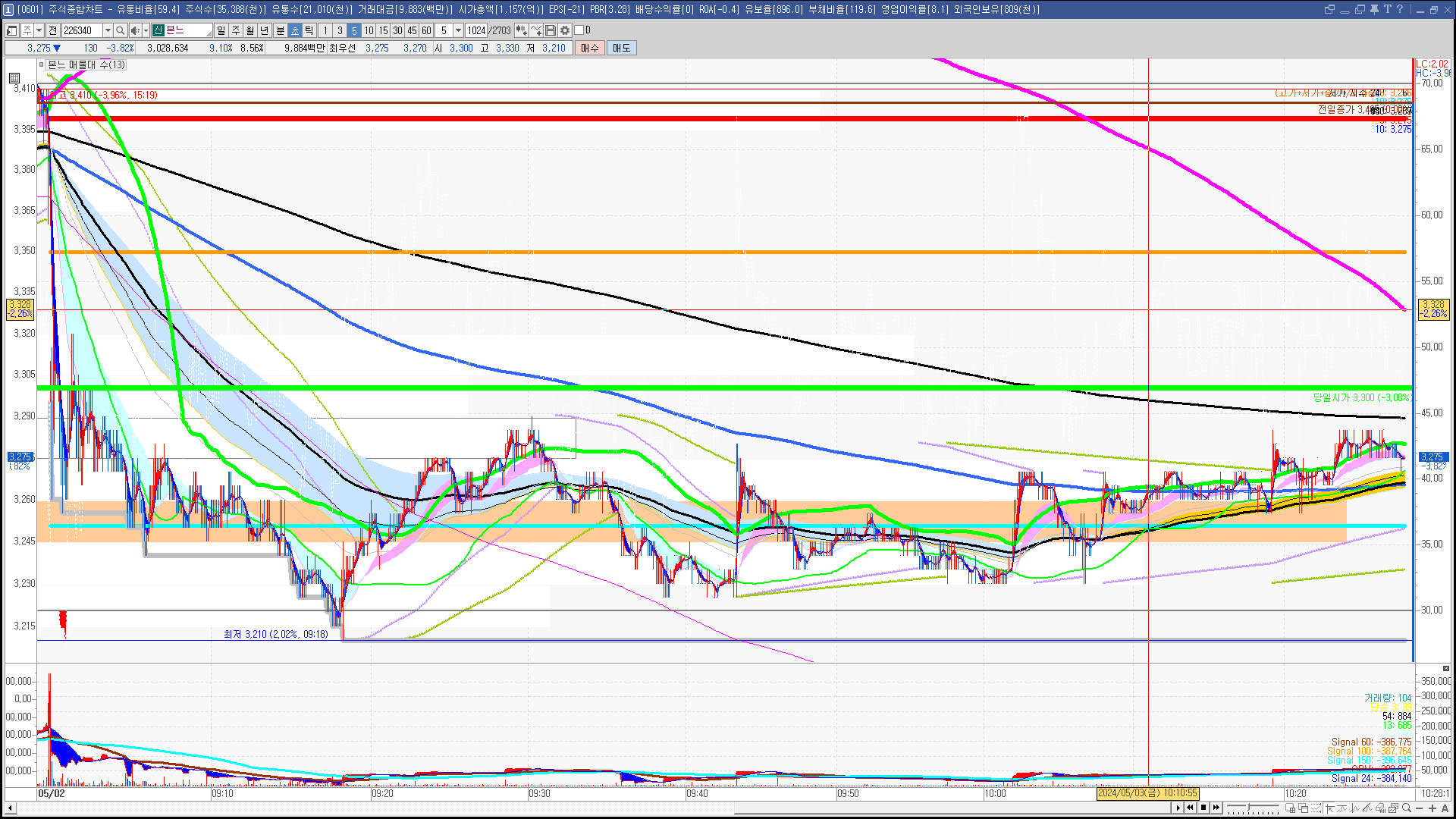The width and height of the screenshot is (1456, 819).
Task: Open the stock code search magnifier
Action: tap(120, 30)
